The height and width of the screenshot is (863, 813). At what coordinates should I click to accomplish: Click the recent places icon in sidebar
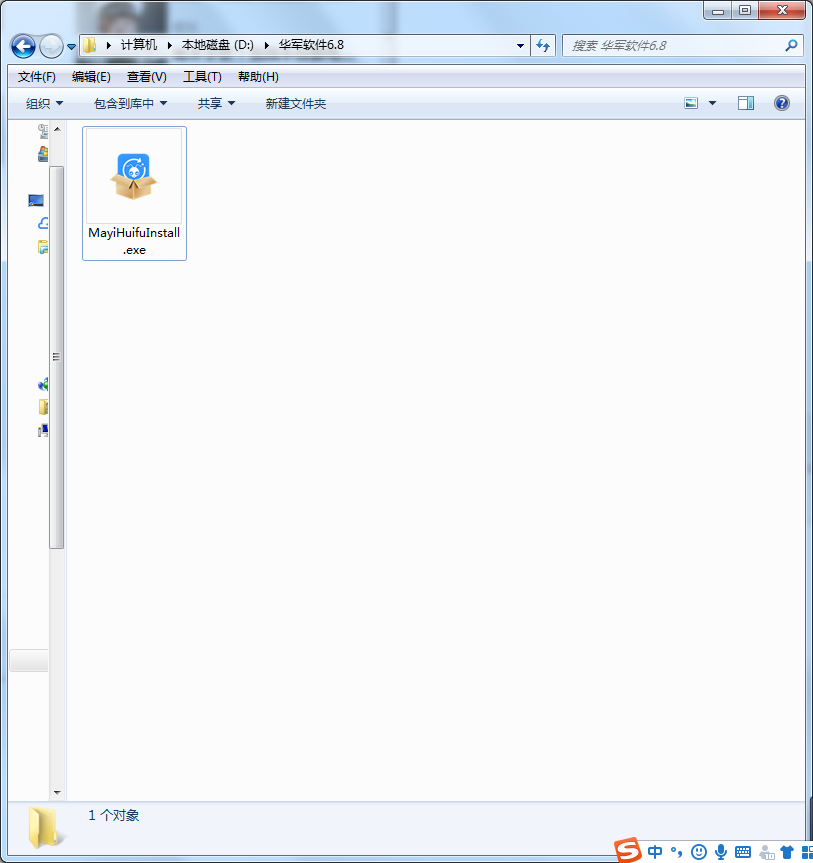click(43, 131)
